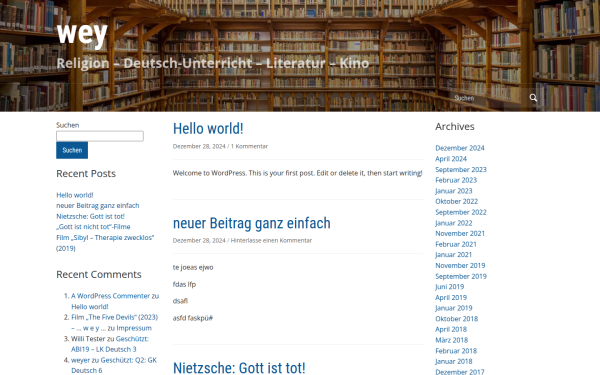600x375 pixels.
Task: Open the site title 'wey'
Action: [82, 34]
